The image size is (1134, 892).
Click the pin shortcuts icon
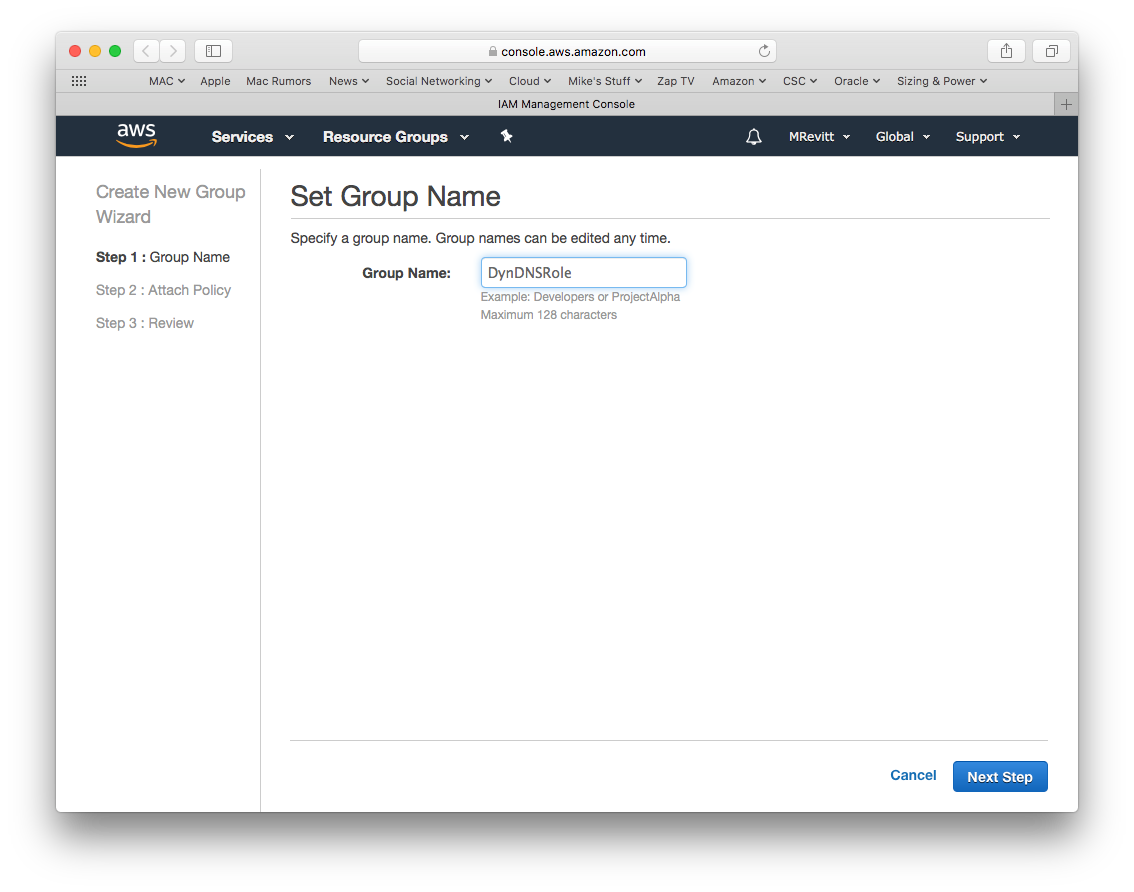[506, 136]
